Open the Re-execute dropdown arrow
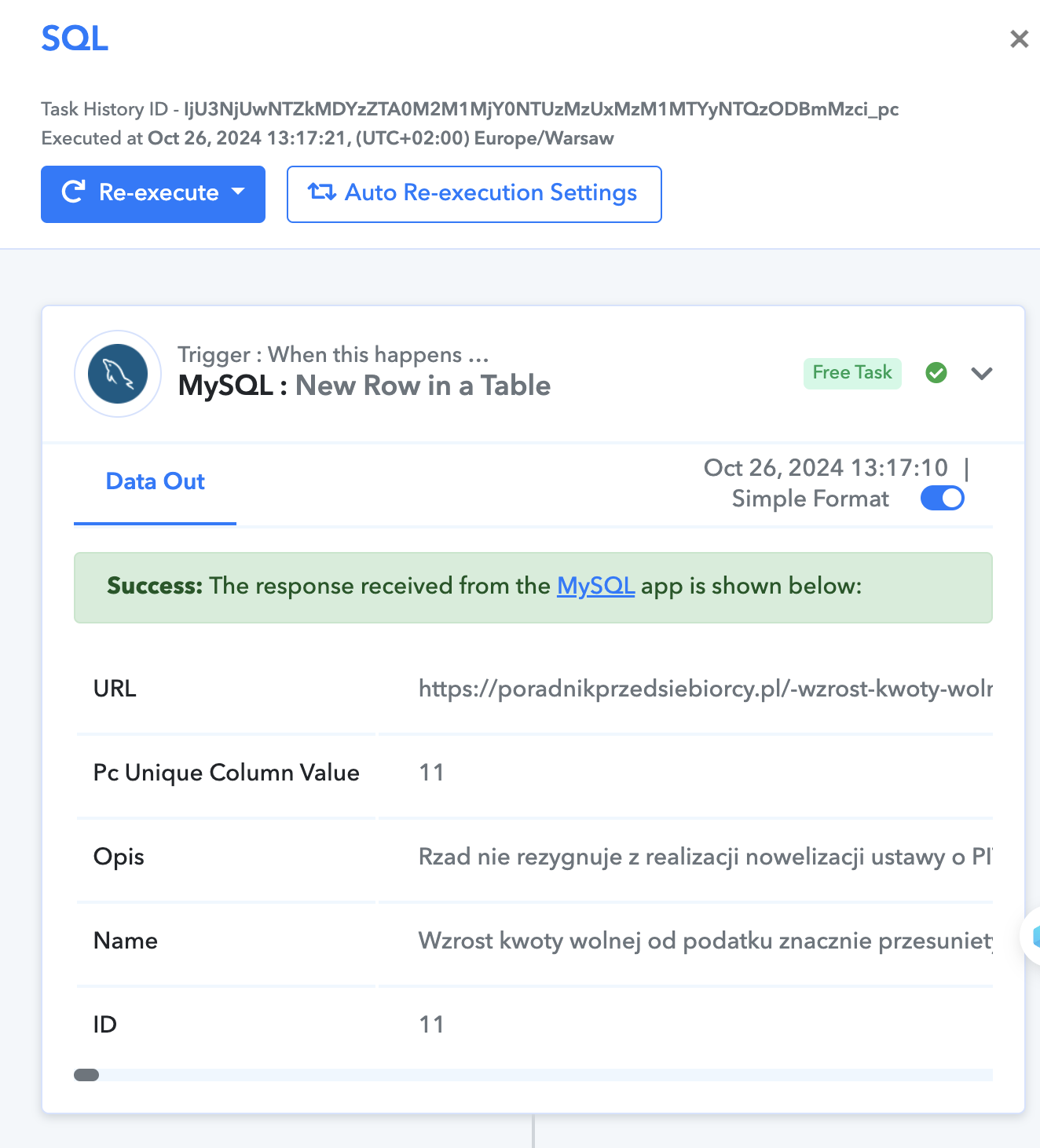This screenshot has height=1148, width=1040. coord(238,192)
